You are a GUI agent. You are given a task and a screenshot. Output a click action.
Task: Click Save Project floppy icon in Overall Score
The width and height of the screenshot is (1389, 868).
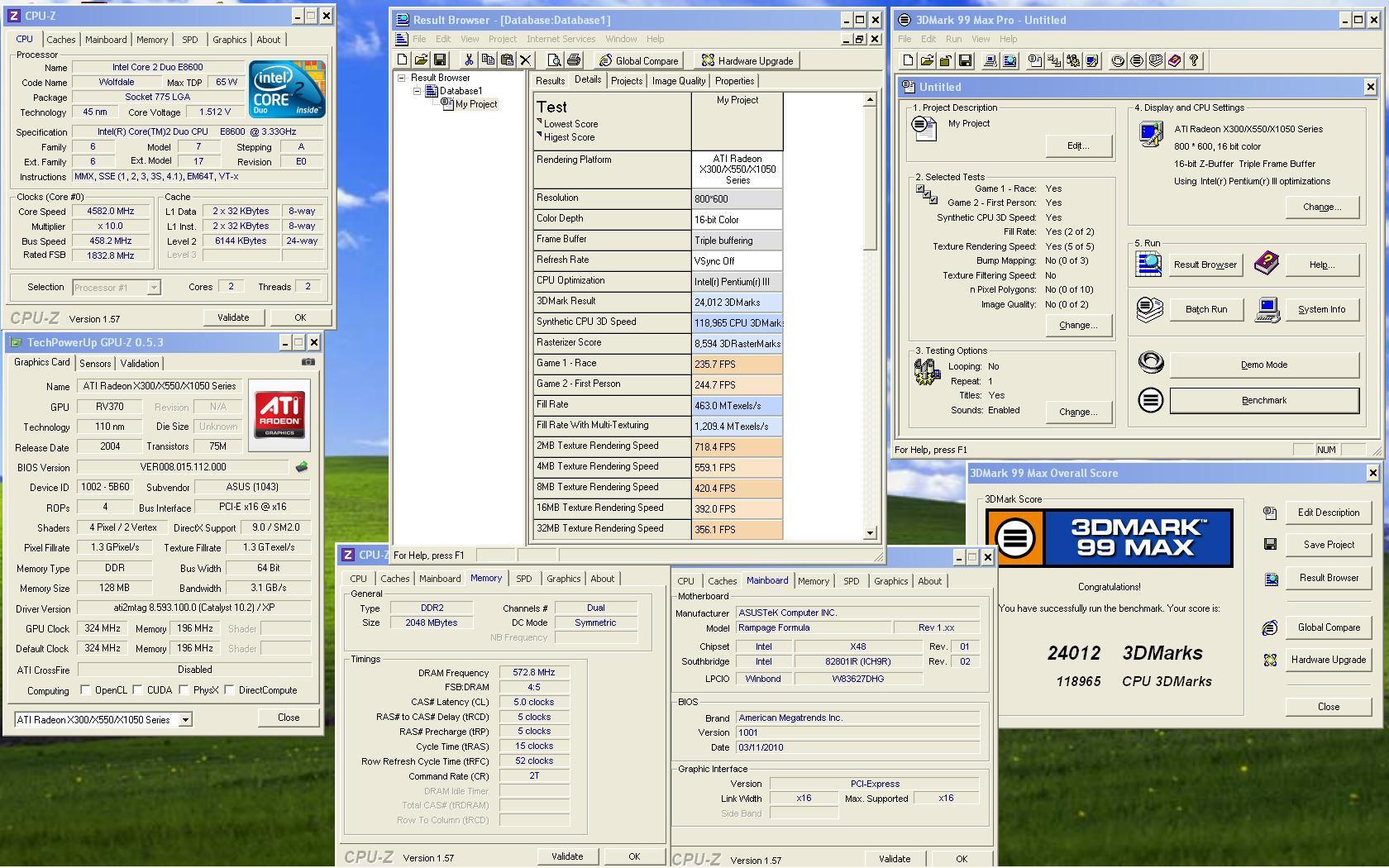(1271, 544)
